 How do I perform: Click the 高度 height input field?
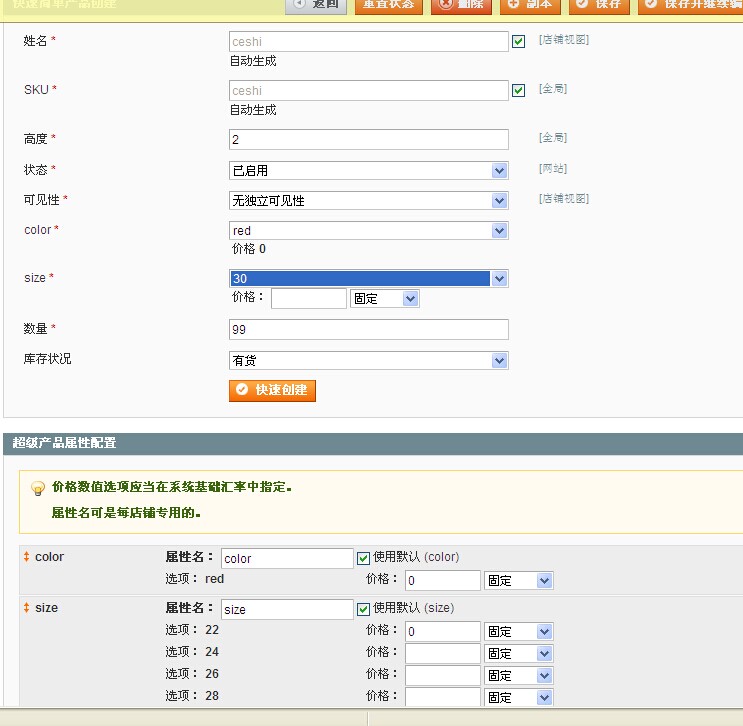click(369, 140)
